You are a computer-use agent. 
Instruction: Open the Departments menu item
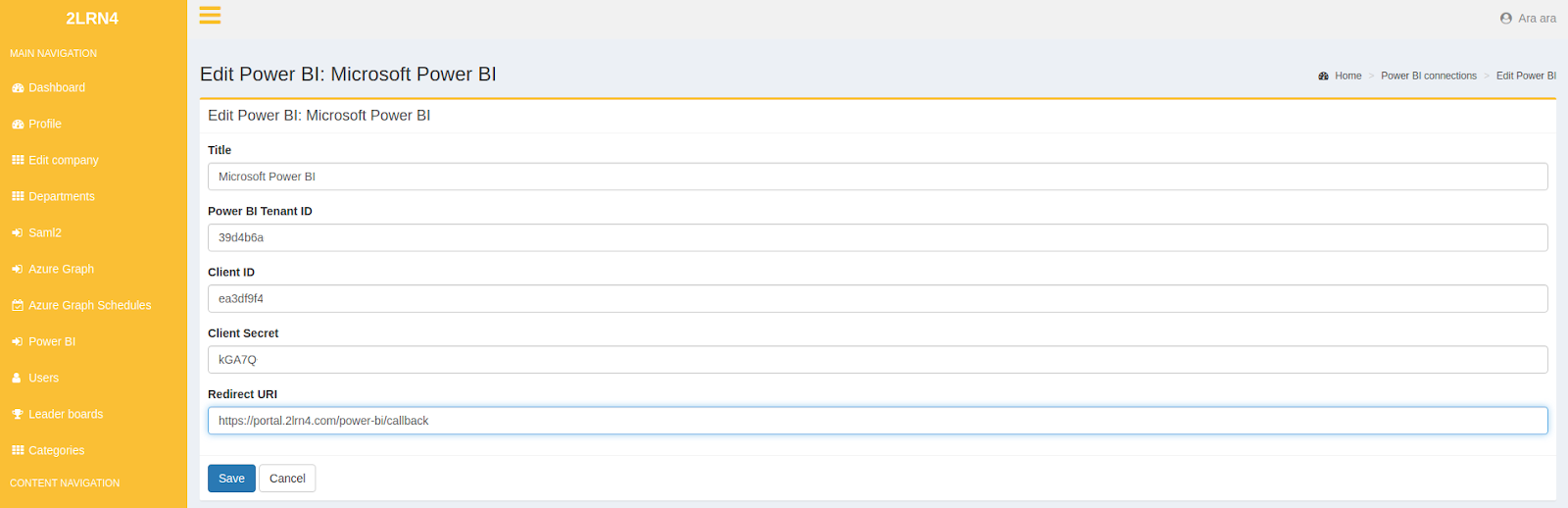click(61, 196)
